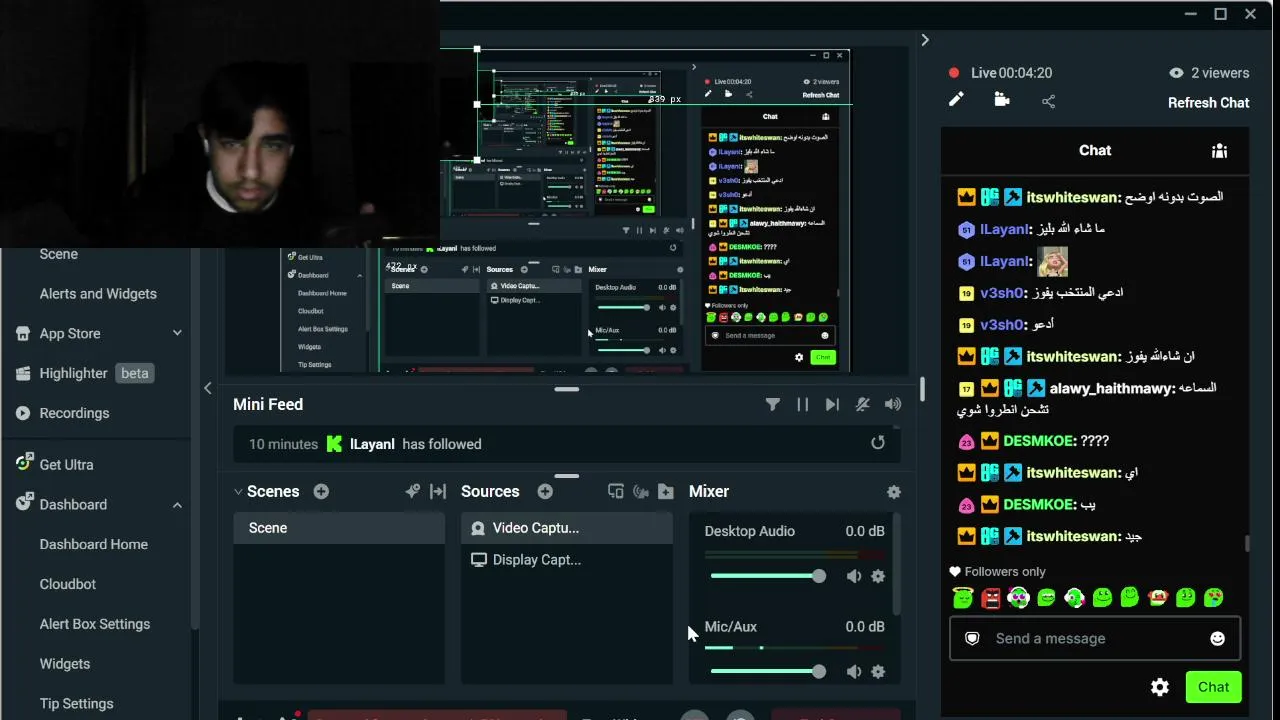The width and height of the screenshot is (1280, 720).
Task: Expand the App Store menu
Action: [177, 333]
